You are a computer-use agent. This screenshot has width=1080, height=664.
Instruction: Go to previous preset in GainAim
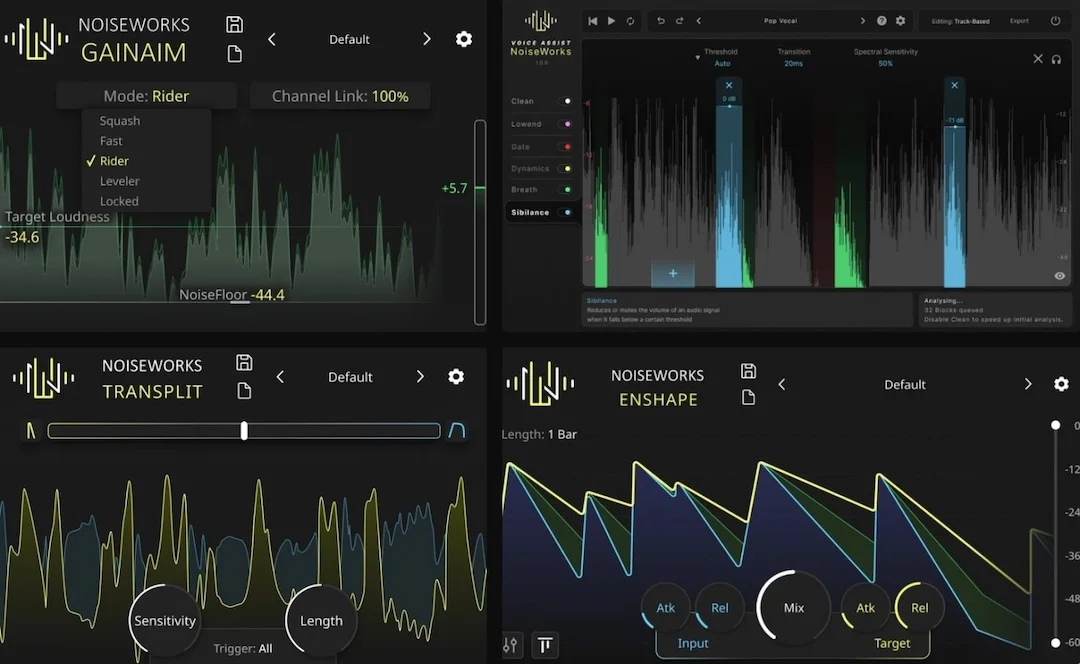tap(272, 39)
